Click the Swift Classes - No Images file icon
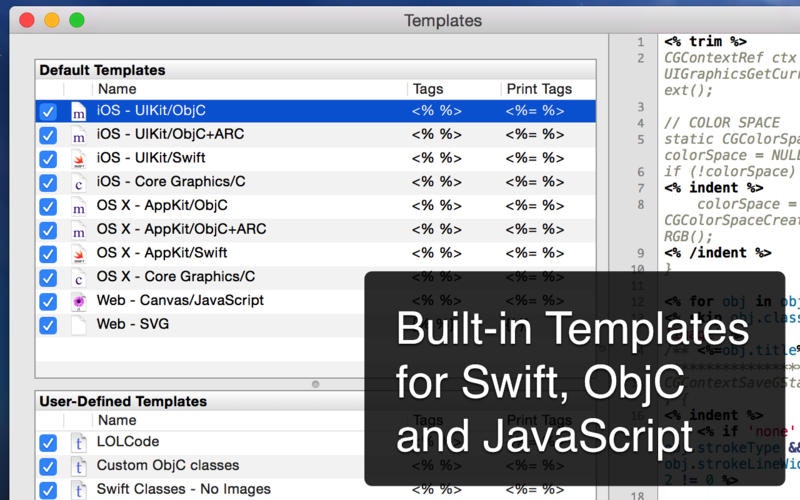This screenshot has width=800, height=500. click(79, 490)
